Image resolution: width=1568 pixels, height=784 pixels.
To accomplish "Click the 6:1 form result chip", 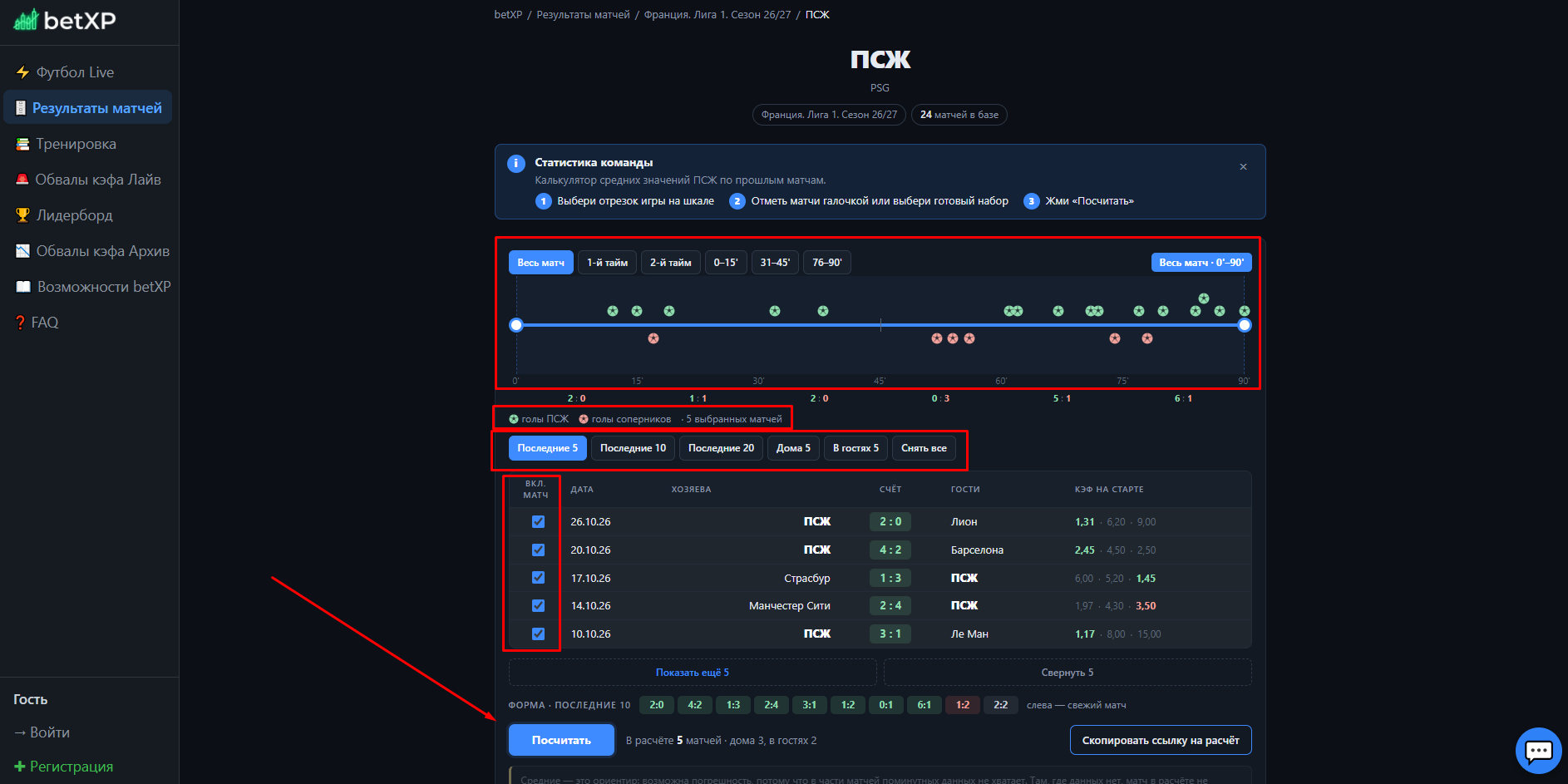I will pos(924,705).
